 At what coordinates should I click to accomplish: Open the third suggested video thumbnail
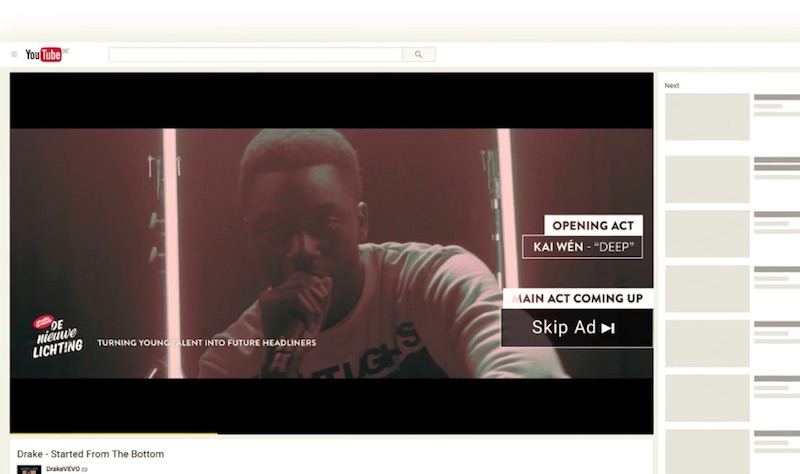click(707, 233)
